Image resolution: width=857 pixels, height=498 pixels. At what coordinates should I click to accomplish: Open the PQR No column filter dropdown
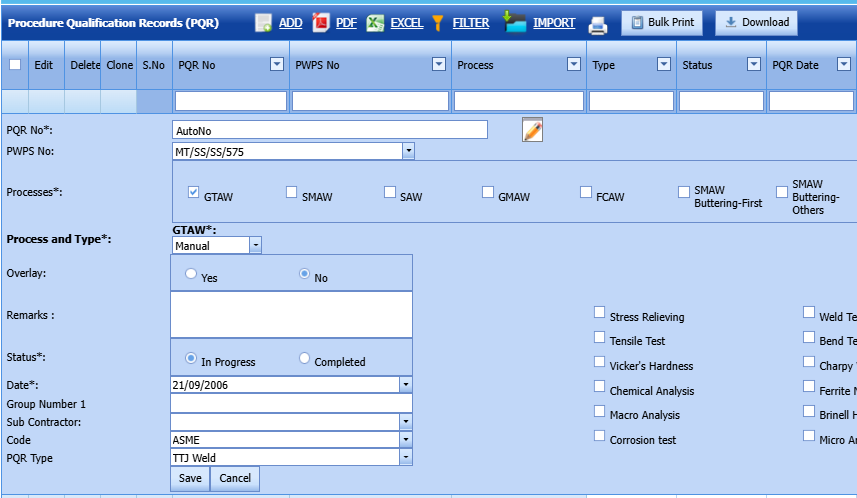(x=277, y=65)
